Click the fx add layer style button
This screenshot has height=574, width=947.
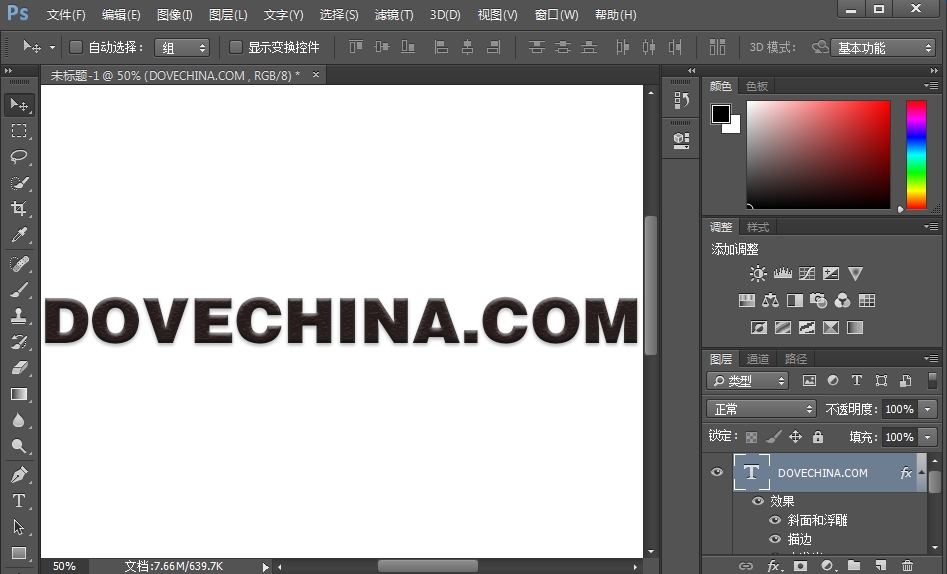tap(773, 566)
